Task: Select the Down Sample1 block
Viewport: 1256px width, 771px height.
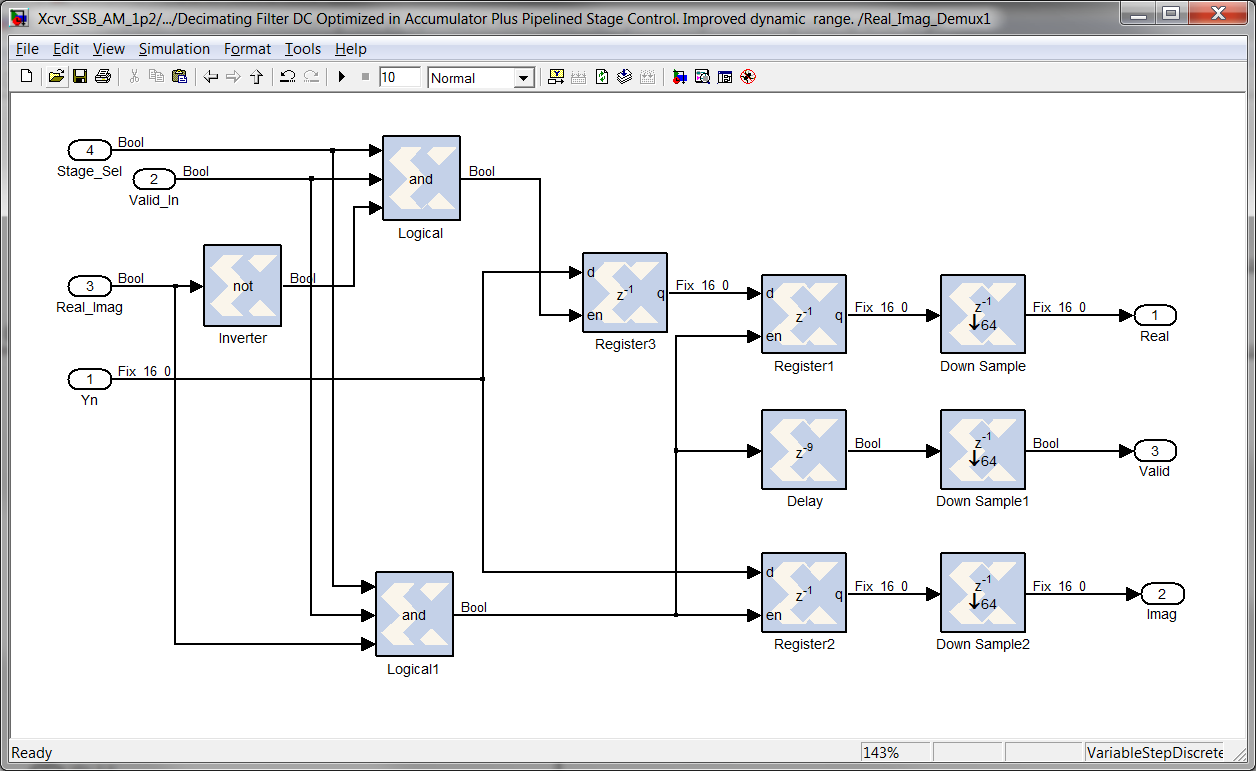Action: (983, 449)
